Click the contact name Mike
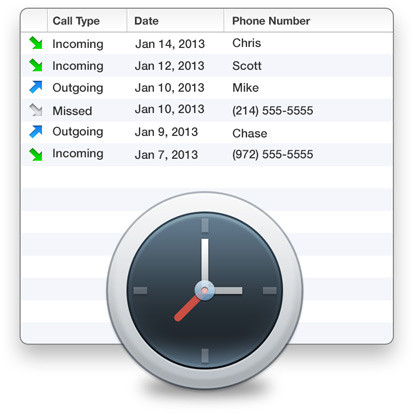413x413 pixels. tap(245, 88)
